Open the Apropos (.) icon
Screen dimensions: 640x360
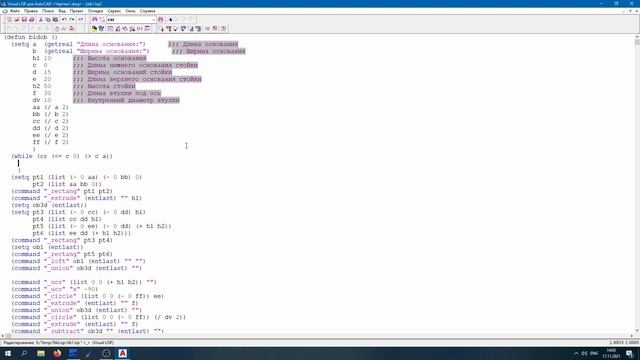[140, 29]
